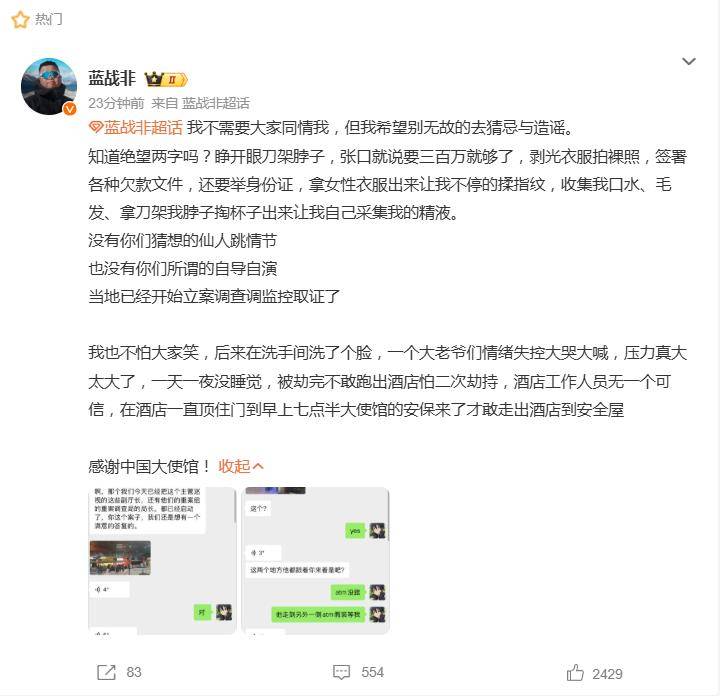720x696 pixels.
Task: Click the orange verified V badge
Action: [x=70, y=108]
